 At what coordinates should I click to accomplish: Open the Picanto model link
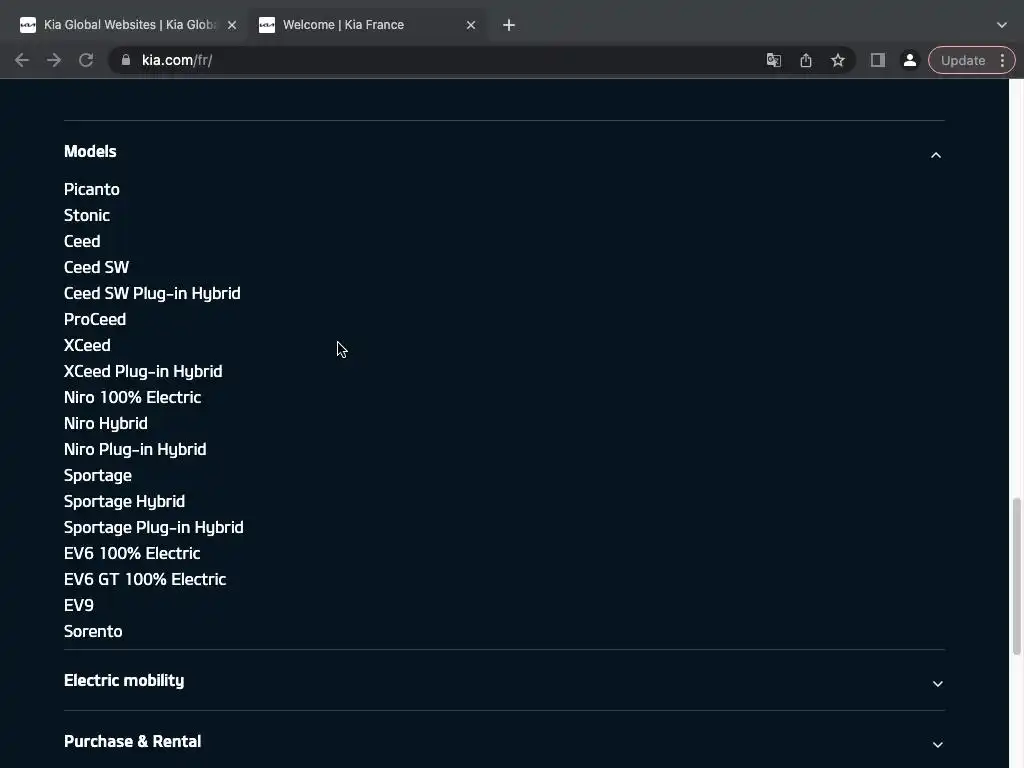click(92, 189)
